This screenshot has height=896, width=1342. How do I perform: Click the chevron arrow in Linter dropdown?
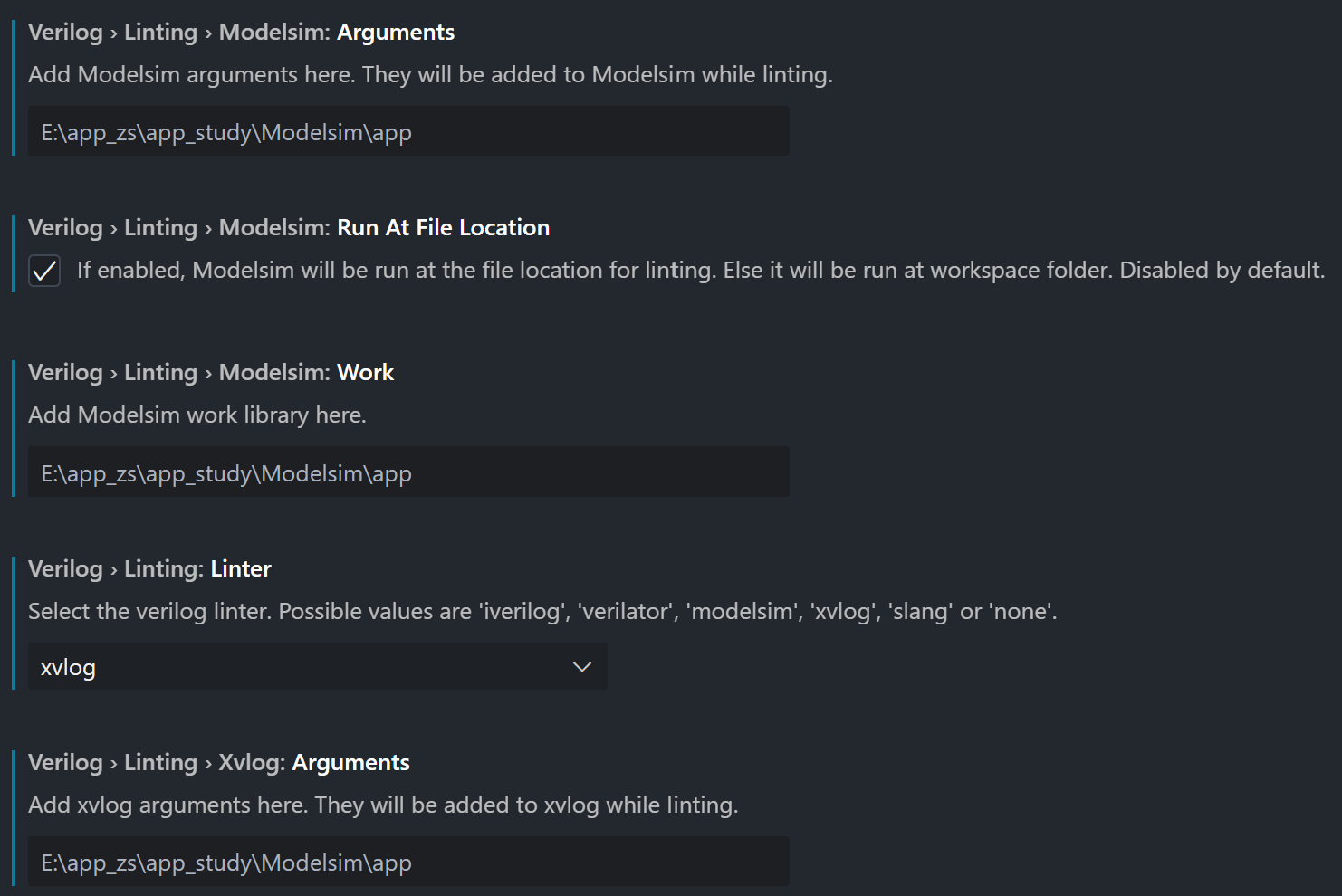click(582, 667)
